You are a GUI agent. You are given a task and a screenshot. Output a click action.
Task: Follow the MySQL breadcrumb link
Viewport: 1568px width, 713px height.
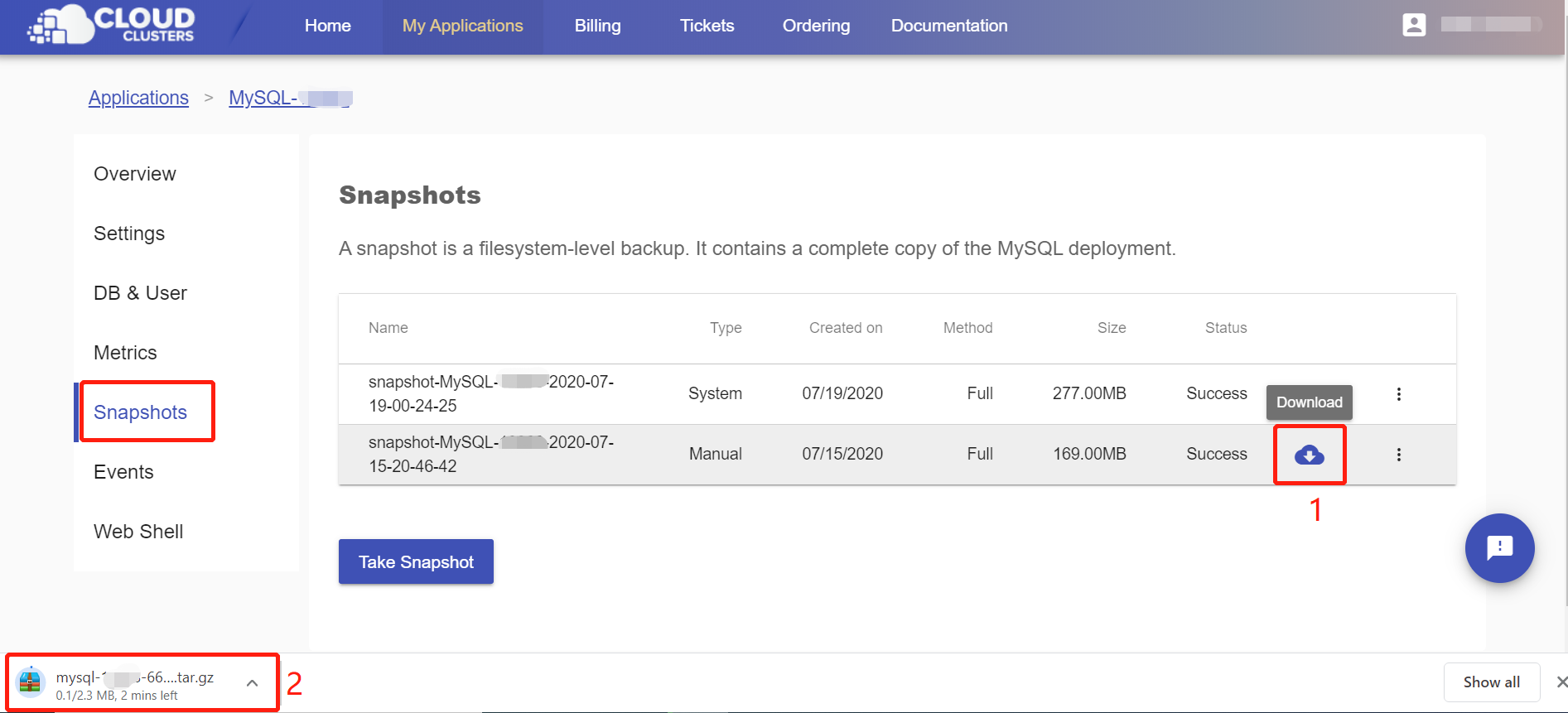pyautogui.click(x=291, y=98)
